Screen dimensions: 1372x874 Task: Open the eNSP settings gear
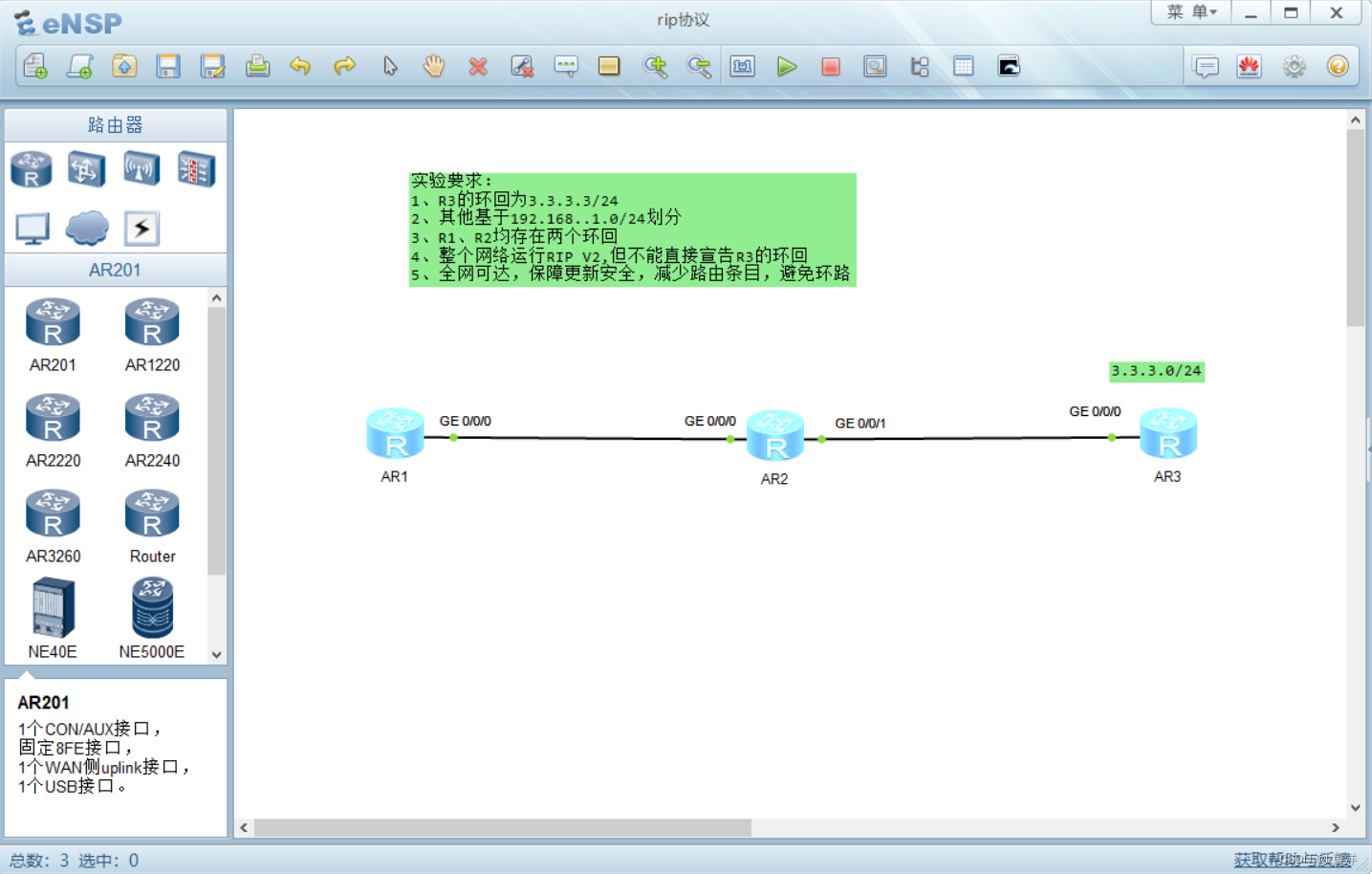pyautogui.click(x=1294, y=66)
